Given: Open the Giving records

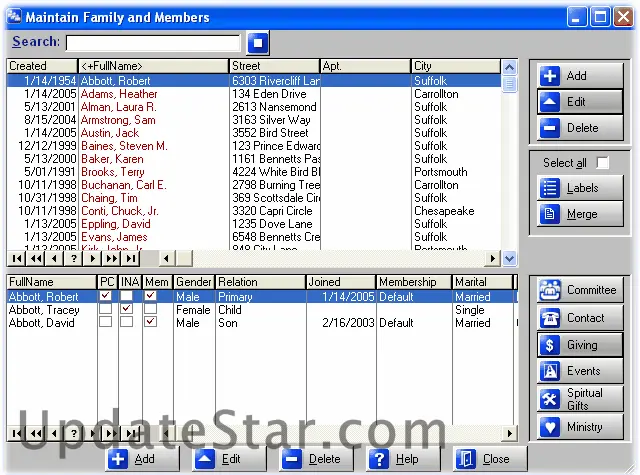Looking at the screenshot, I should [x=580, y=345].
